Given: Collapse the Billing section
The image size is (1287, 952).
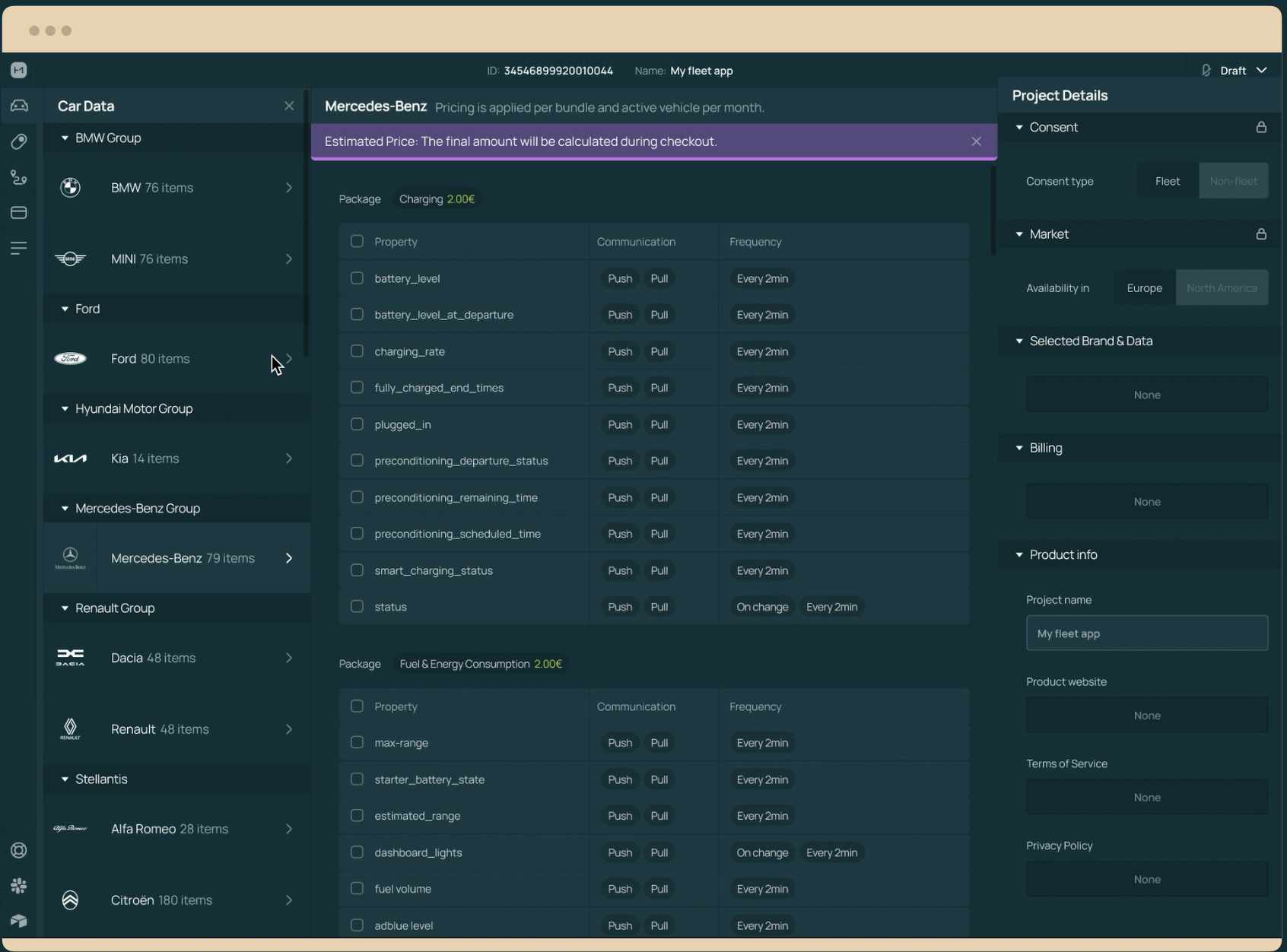Looking at the screenshot, I should tap(1019, 448).
